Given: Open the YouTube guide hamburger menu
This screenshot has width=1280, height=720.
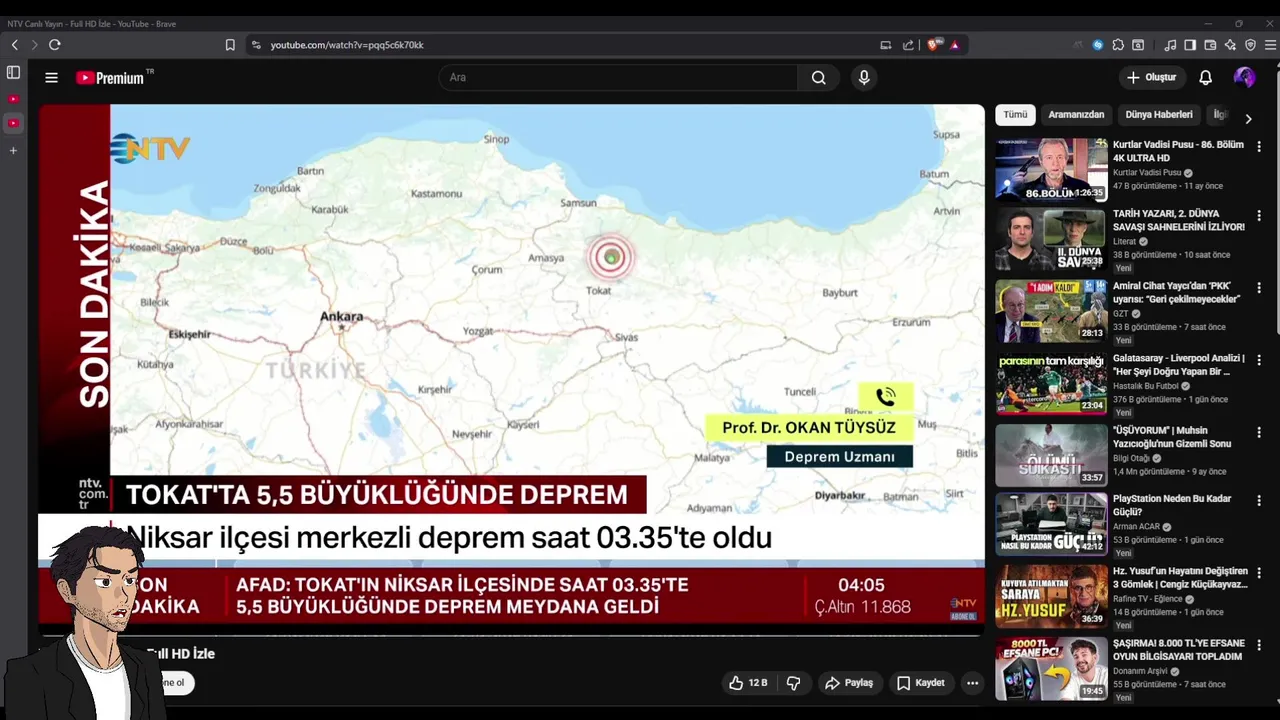Looking at the screenshot, I should pos(51,77).
